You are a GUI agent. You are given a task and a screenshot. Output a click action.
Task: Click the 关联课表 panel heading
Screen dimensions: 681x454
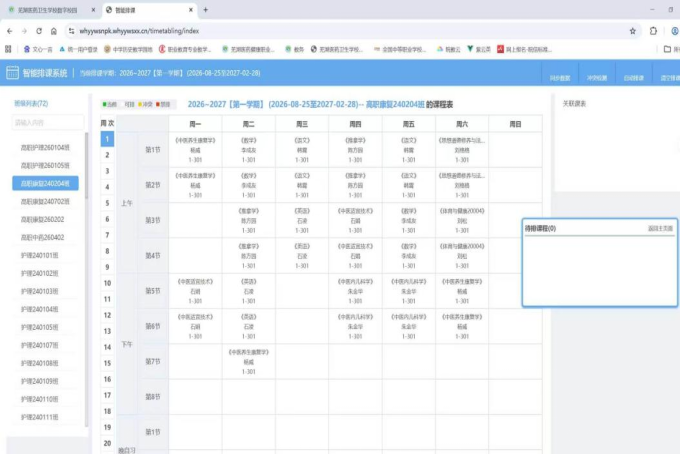point(574,104)
